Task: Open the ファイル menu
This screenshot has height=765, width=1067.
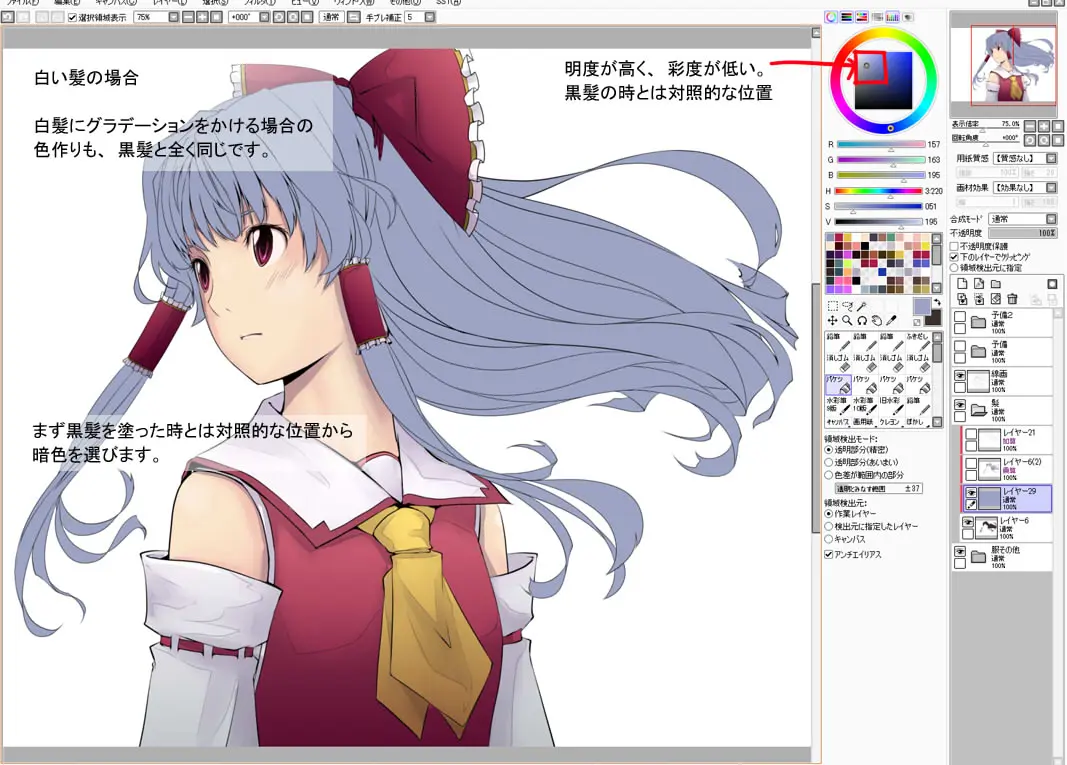Action: (21, 3)
